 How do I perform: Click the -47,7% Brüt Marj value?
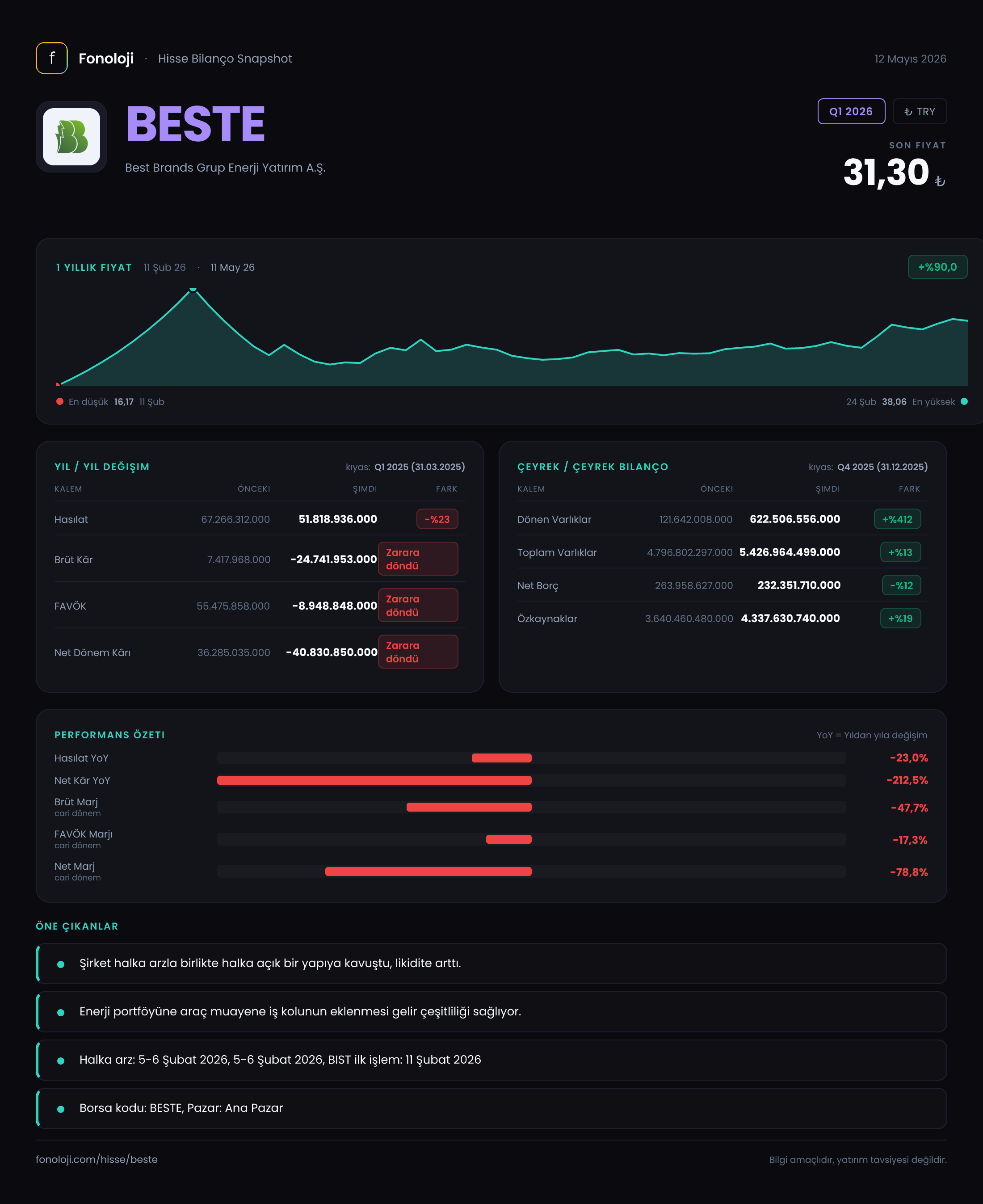pyautogui.click(x=909, y=808)
